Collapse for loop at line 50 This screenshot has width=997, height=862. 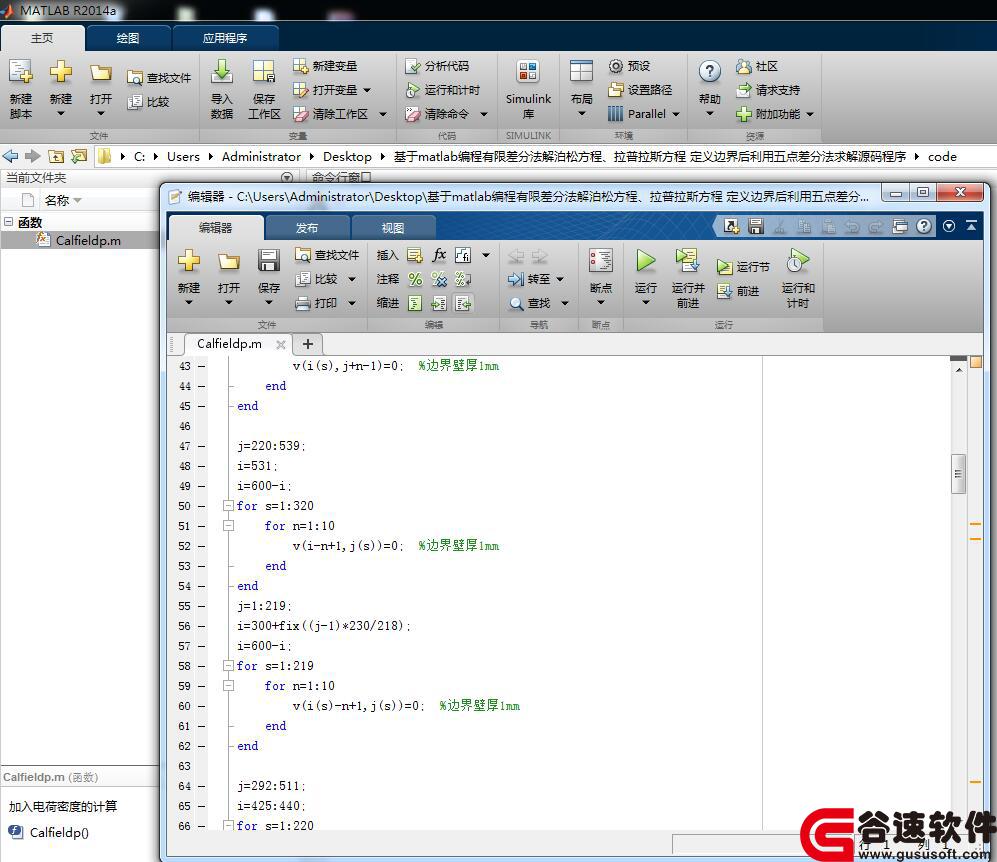point(228,505)
